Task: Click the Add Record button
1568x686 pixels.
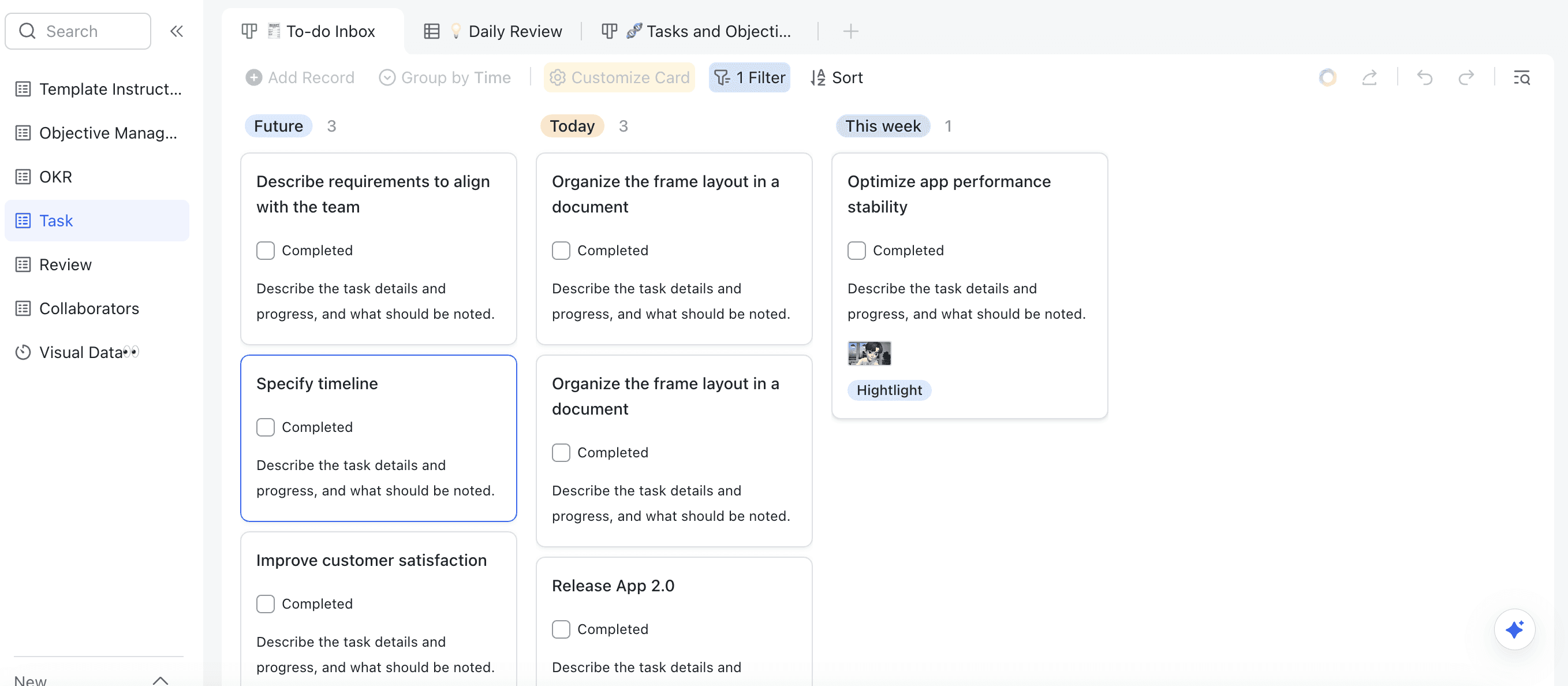Action: [300, 77]
